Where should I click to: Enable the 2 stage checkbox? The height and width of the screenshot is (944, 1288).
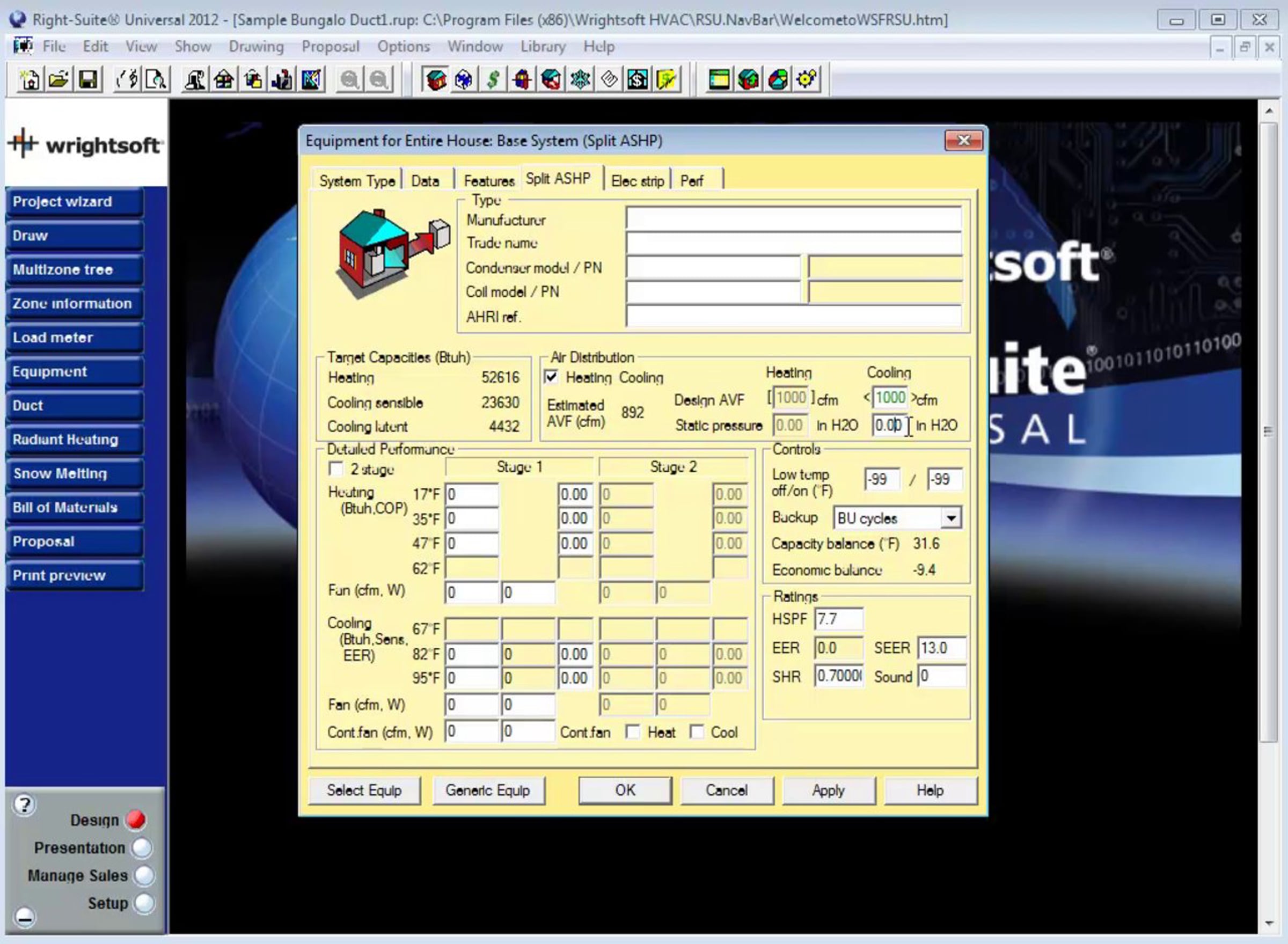pos(336,469)
